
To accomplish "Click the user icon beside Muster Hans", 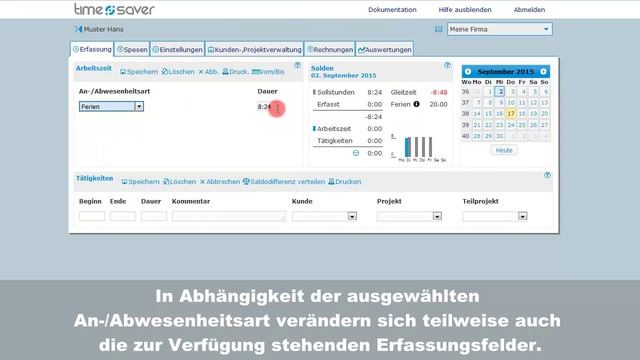I will point(78,29).
